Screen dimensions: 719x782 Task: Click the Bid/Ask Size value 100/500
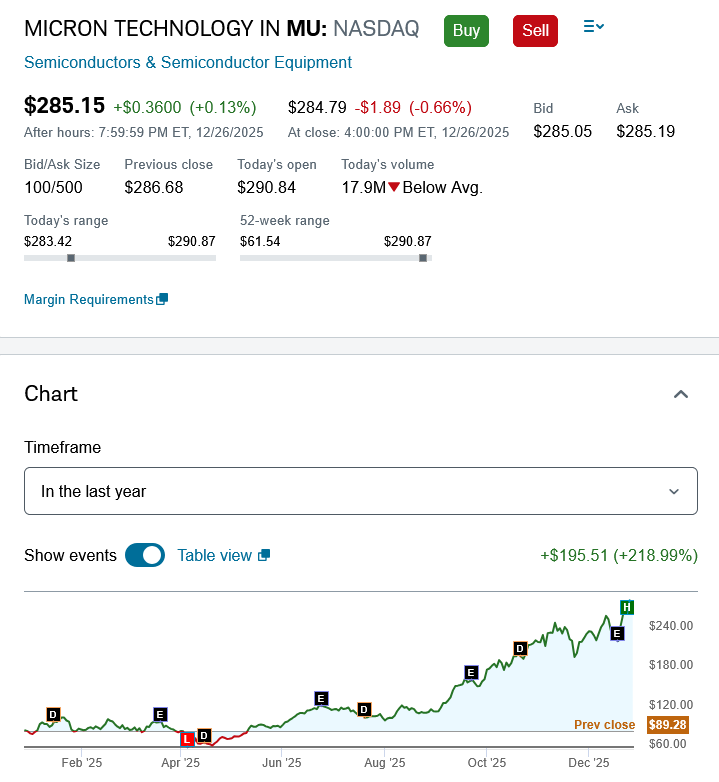(x=53, y=188)
